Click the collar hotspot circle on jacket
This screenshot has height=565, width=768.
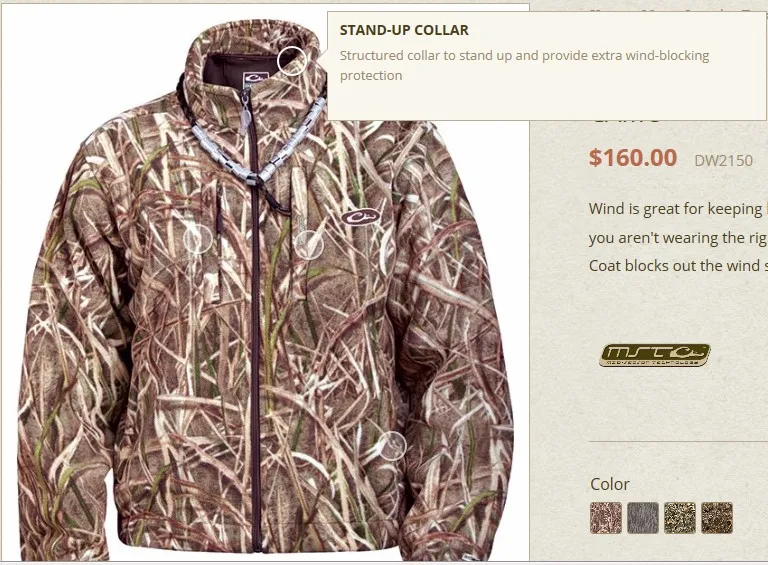(292, 61)
